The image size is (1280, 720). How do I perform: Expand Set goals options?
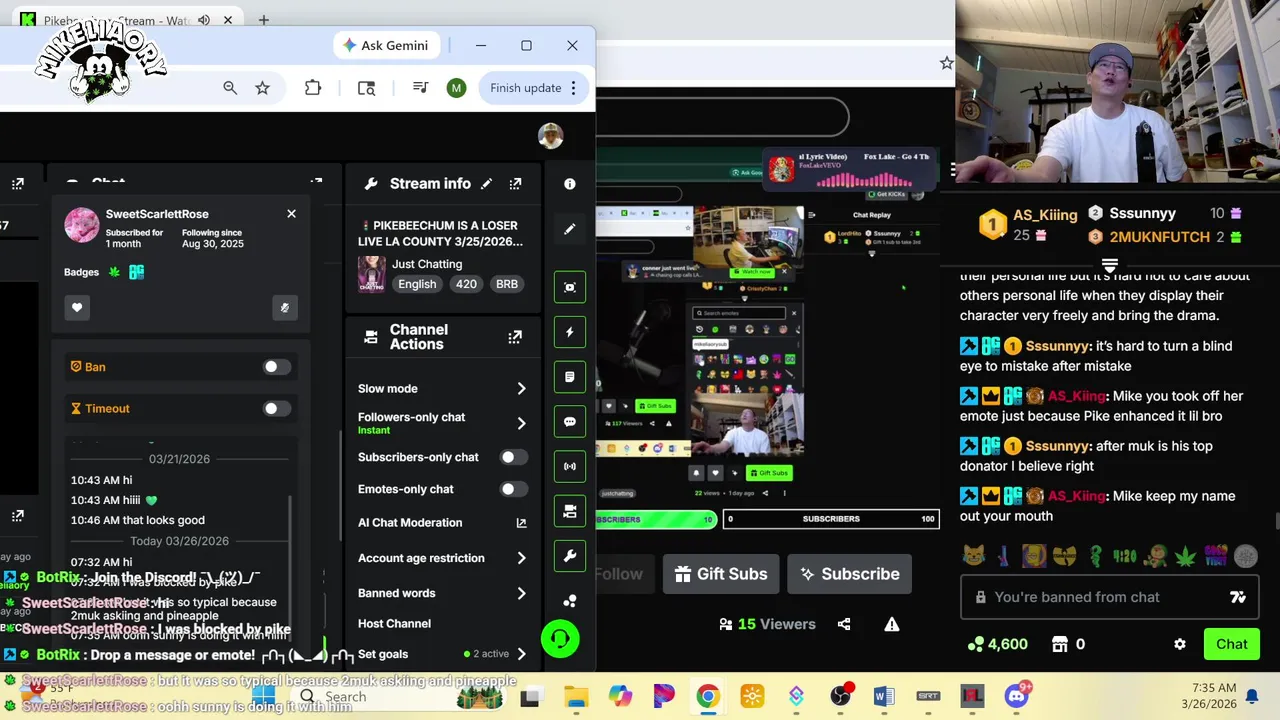[521, 654]
